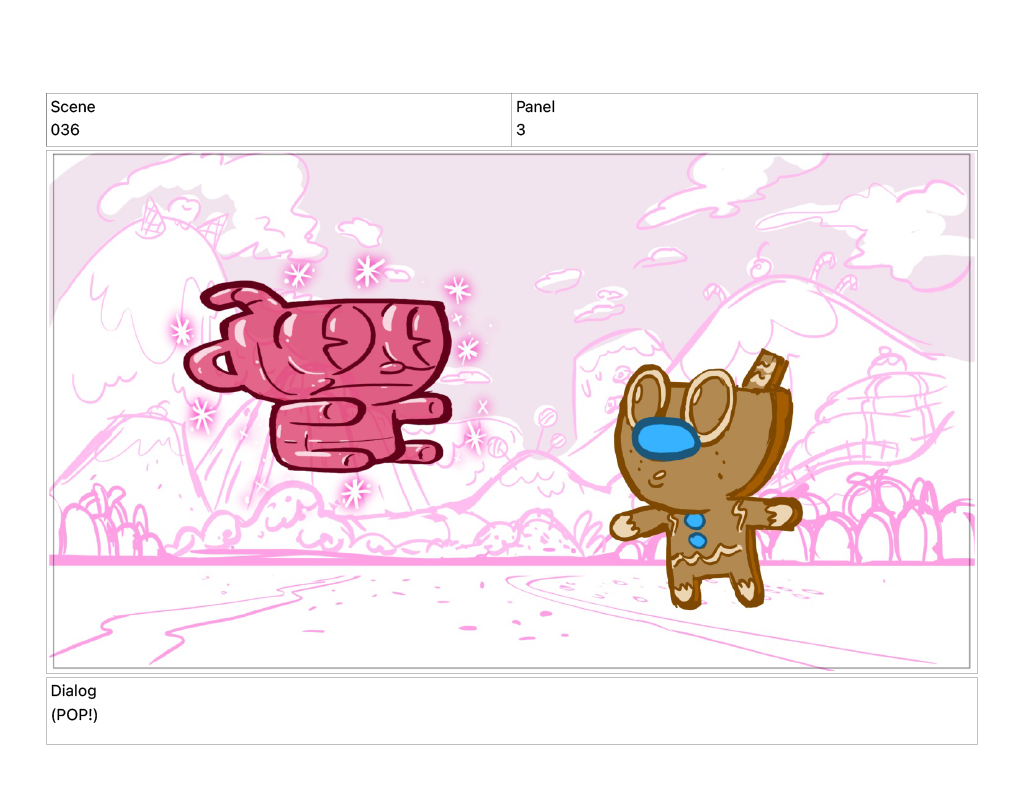This screenshot has height=791, width=1024.
Task: Click the sparkle left of the jelly character
Action: coord(182,329)
